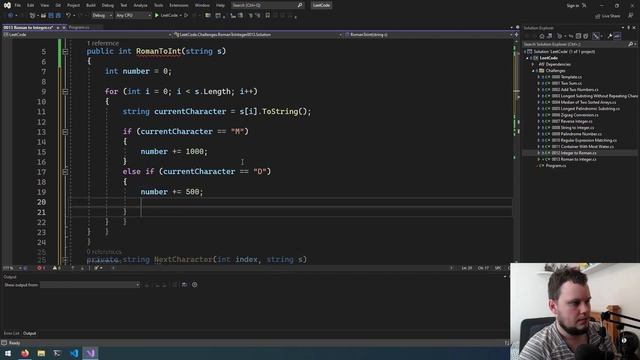This screenshot has height=360, width=640.
Task: Collapse the LeetCode project node
Action: pyautogui.click(x=528, y=58)
